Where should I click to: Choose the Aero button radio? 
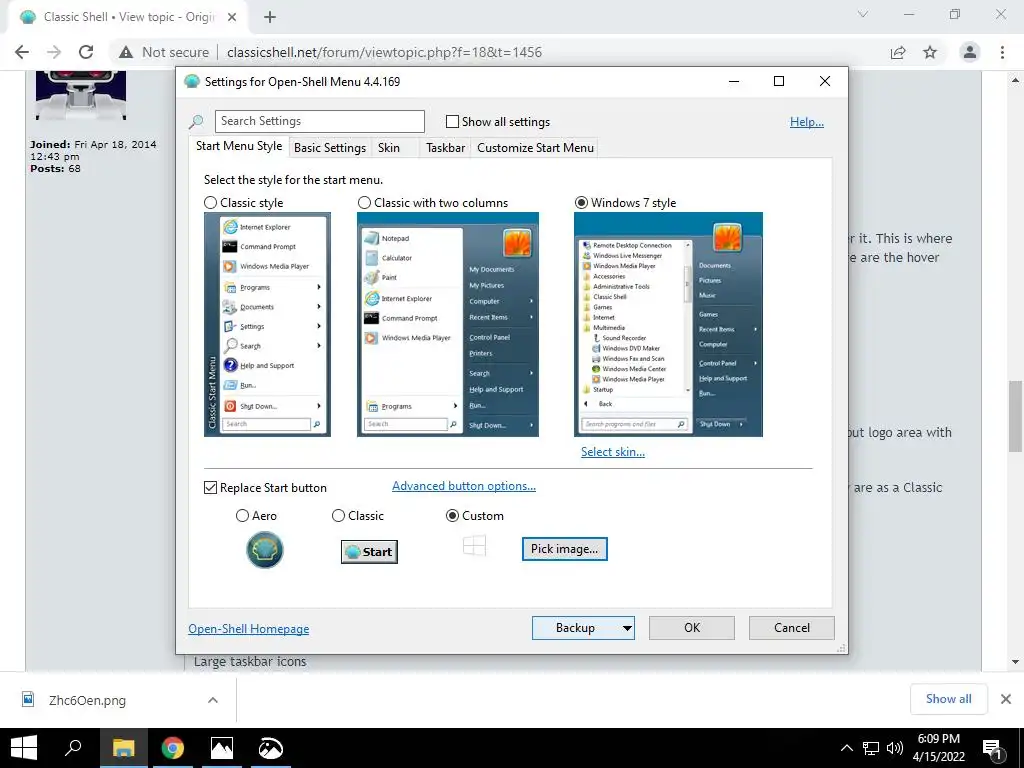pyautogui.click(x=242, y=516)
